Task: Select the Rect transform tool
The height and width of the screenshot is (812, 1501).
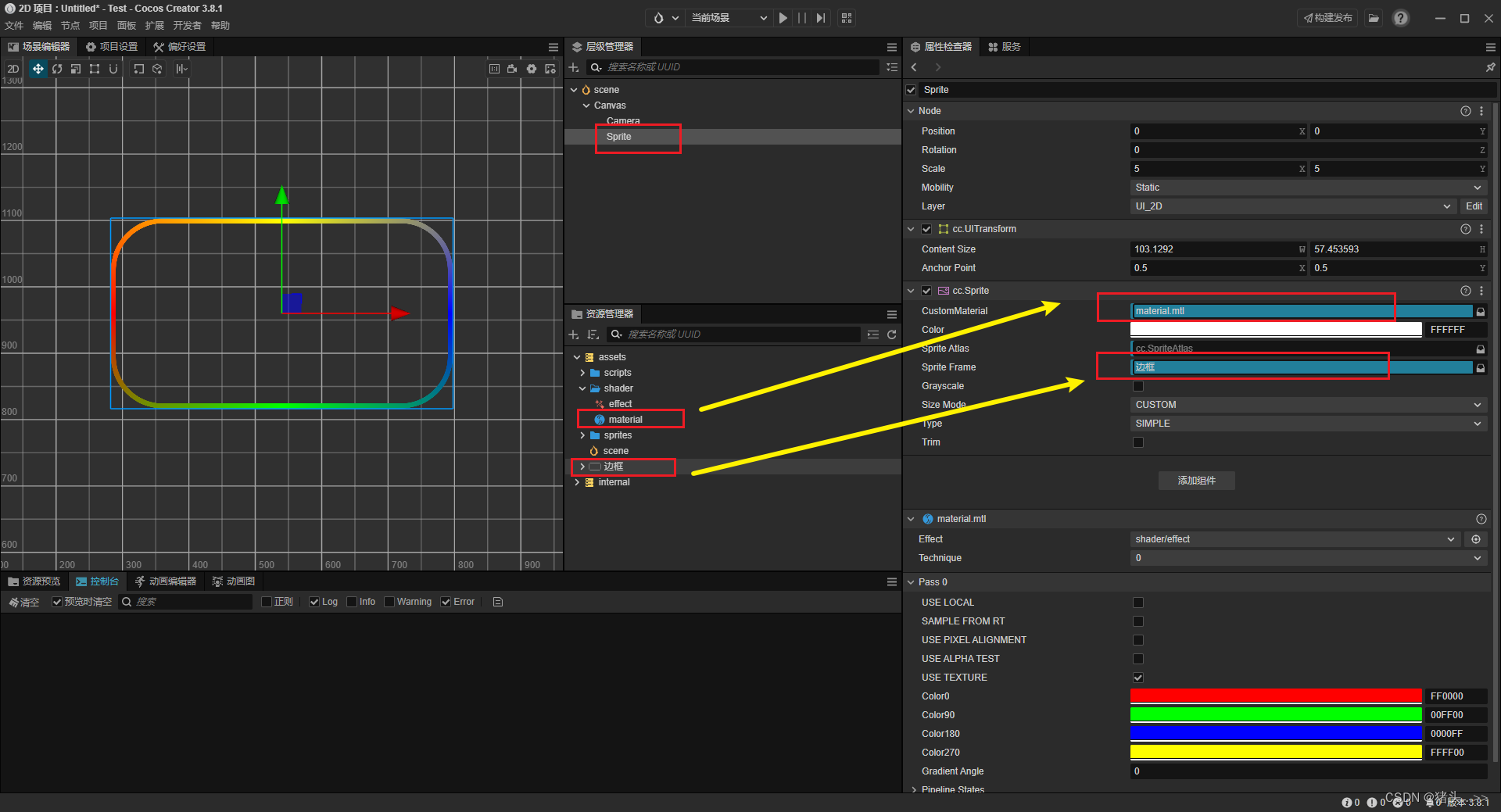Action: [94, 69]
